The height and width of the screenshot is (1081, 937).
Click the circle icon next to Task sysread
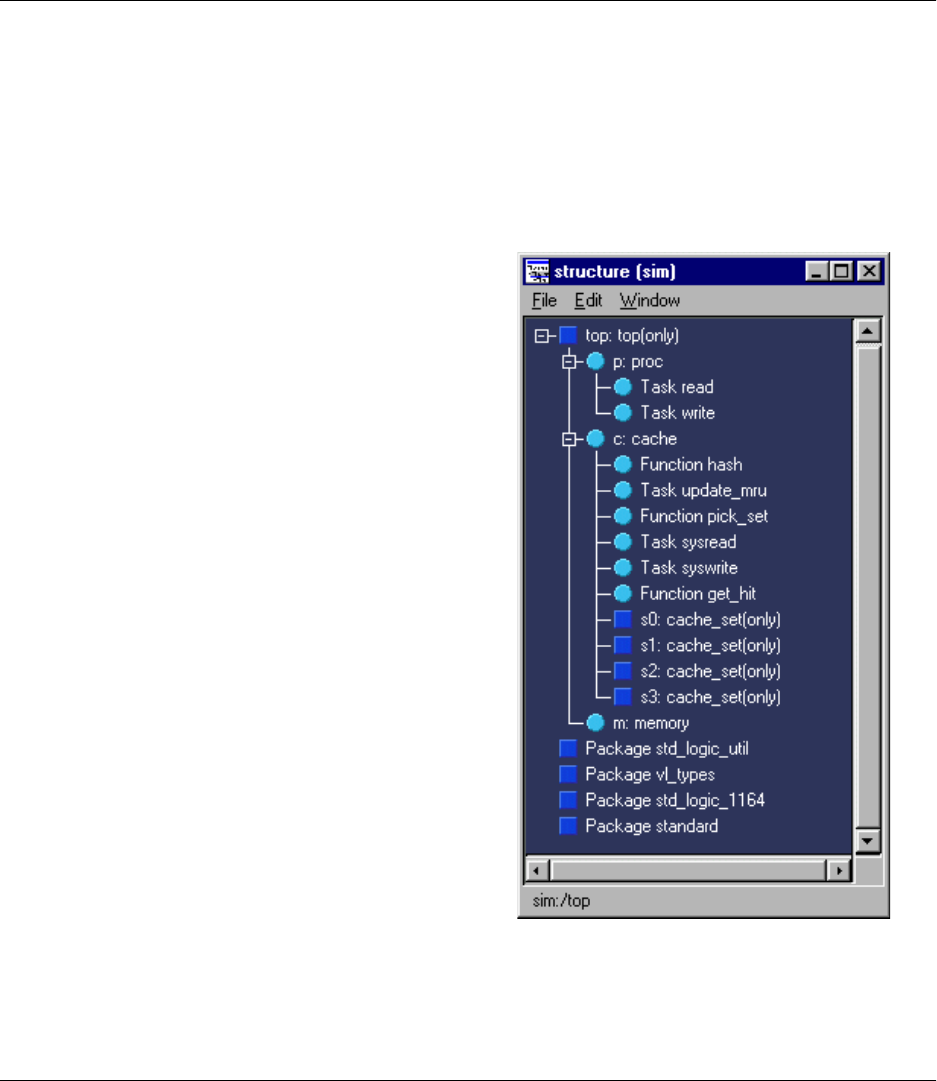click(x=623, y=543)
